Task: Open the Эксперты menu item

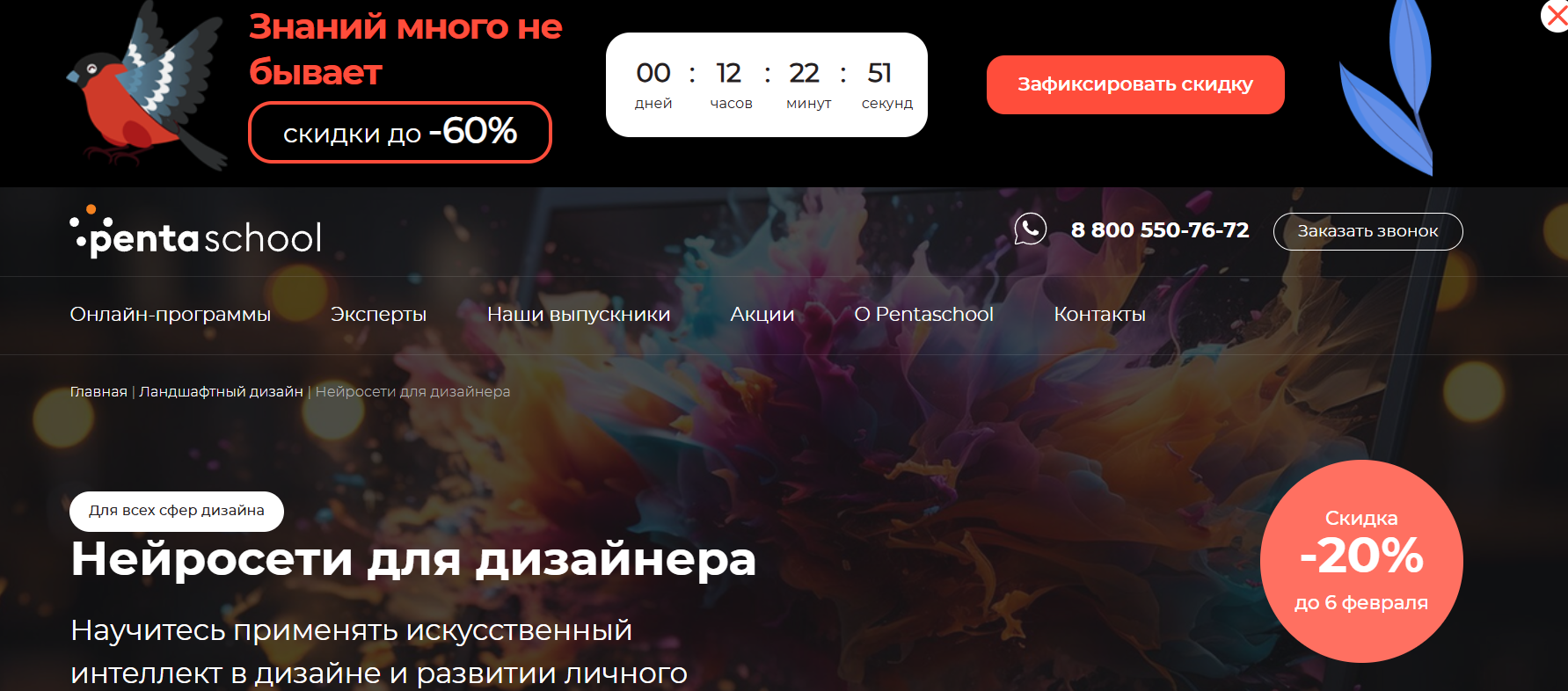Action: point(378,315)
